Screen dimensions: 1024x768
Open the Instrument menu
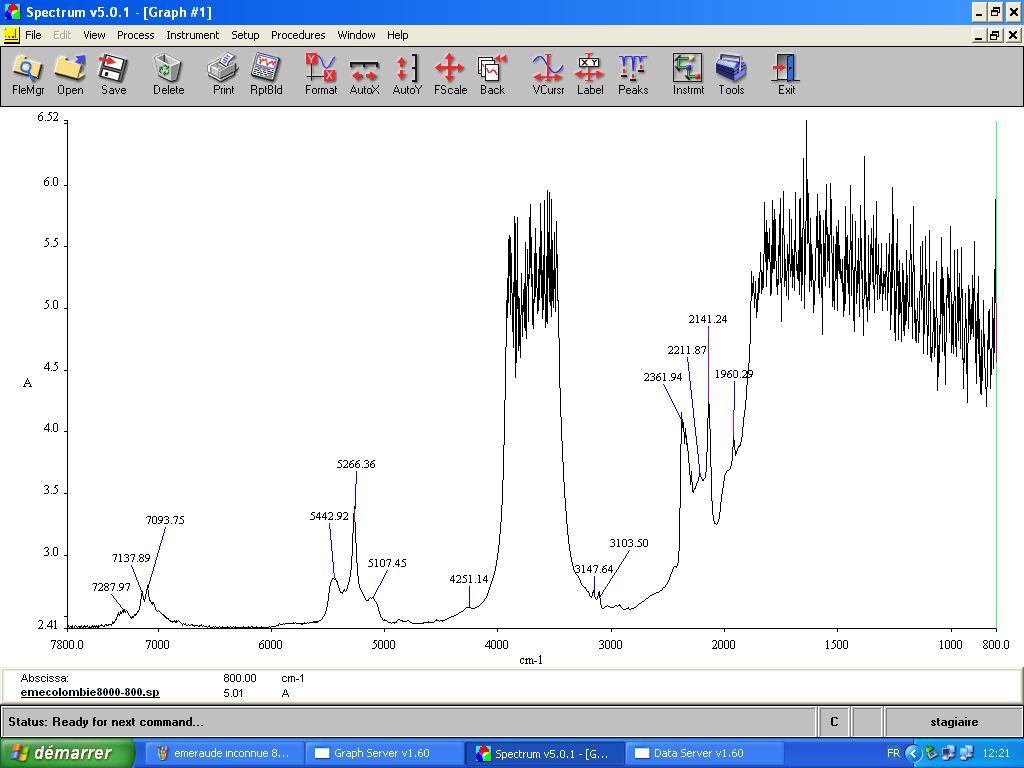(192, 35)
